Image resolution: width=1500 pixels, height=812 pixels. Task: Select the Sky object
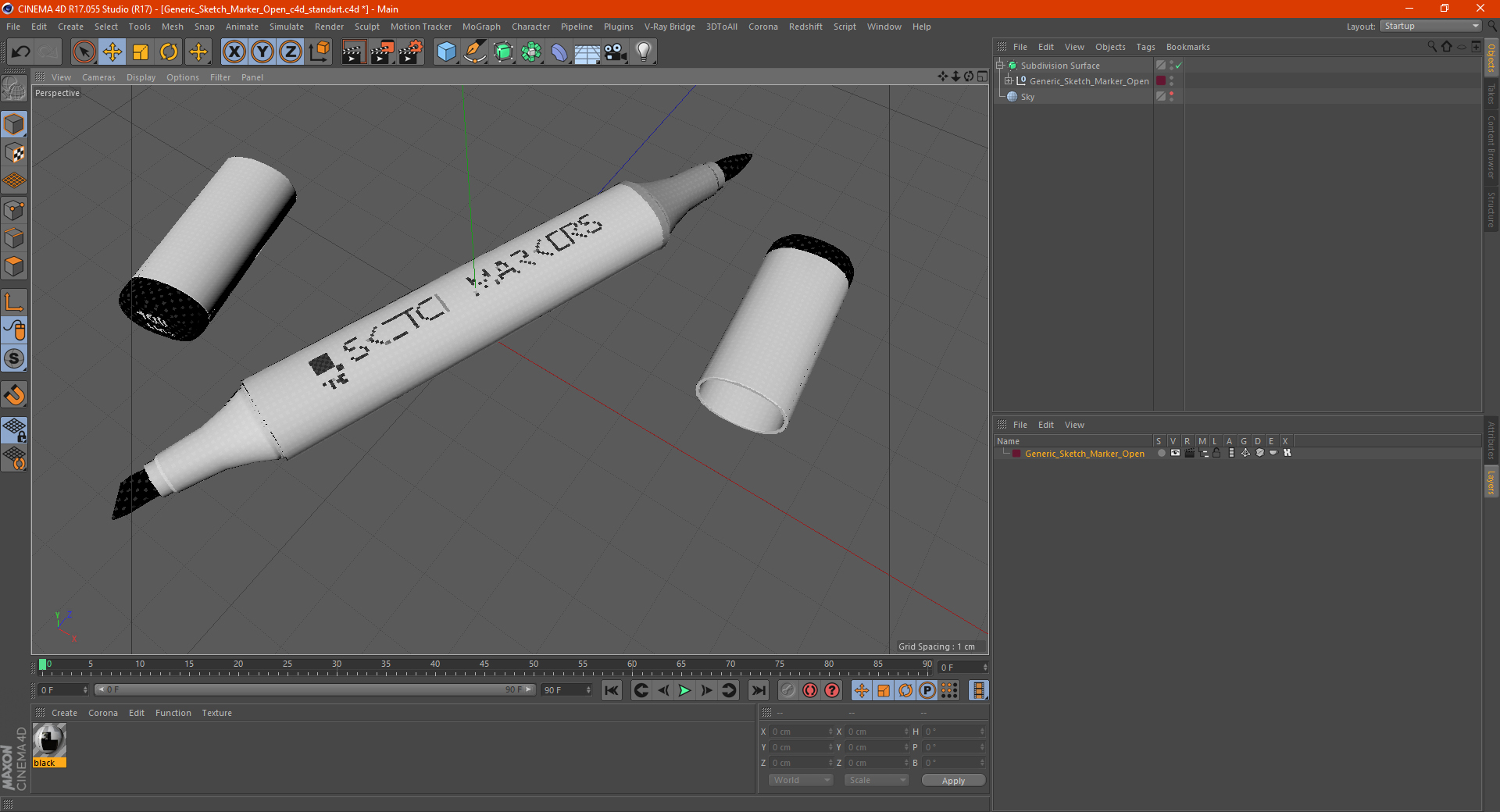pos(1027,97)
